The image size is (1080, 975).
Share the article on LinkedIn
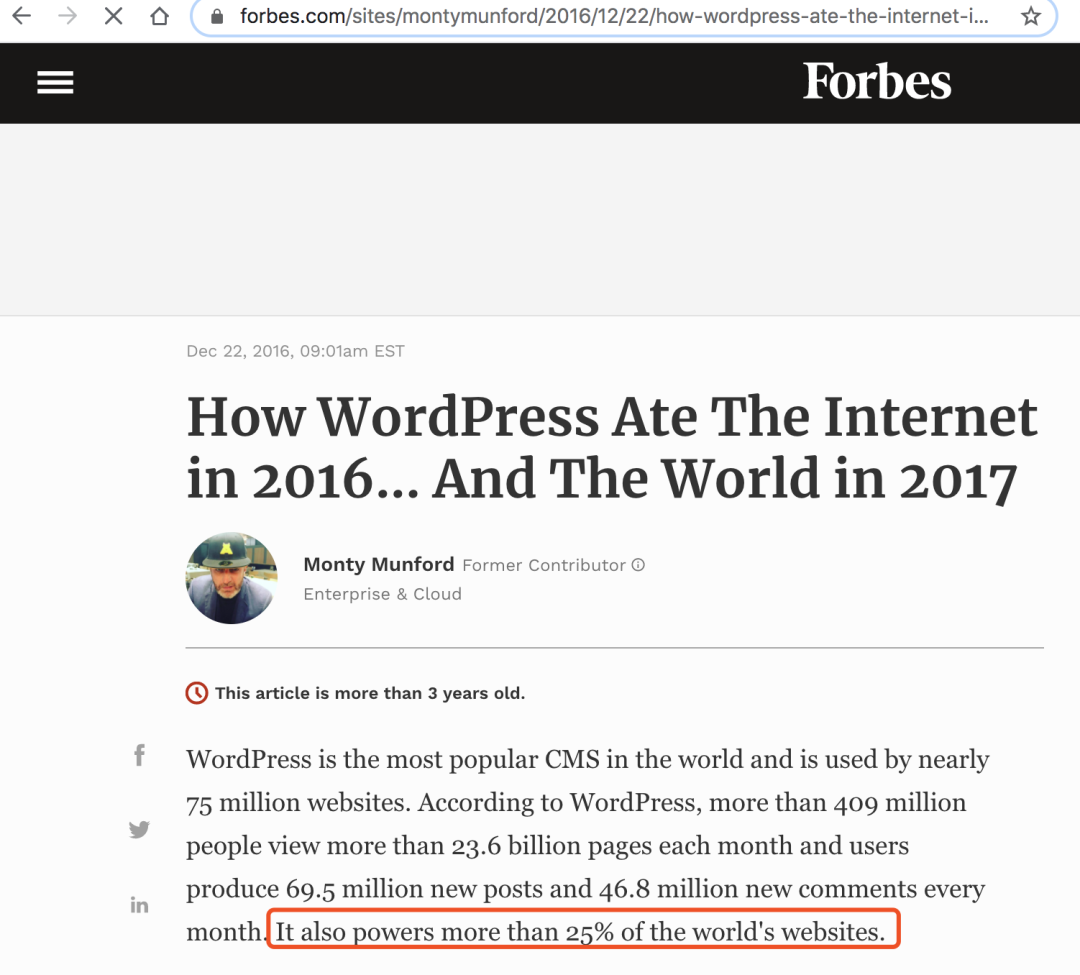pyautogui.click(x=139, y=905)
